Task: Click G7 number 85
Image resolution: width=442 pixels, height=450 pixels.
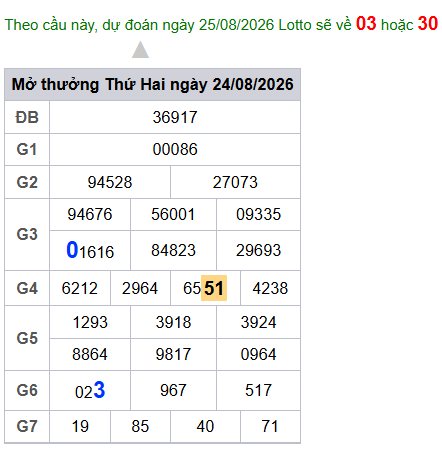Action: tap(140, 426)
